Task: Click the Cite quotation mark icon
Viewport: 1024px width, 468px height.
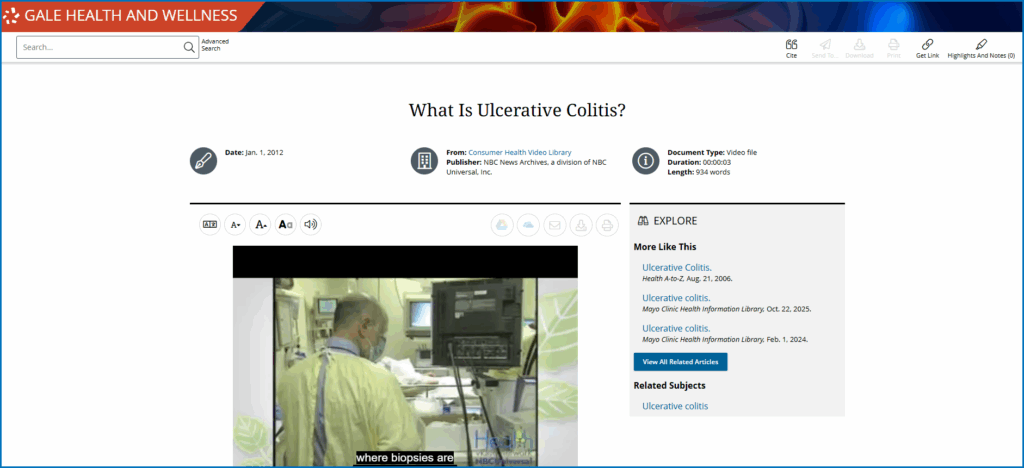Action: coord(791,45)
